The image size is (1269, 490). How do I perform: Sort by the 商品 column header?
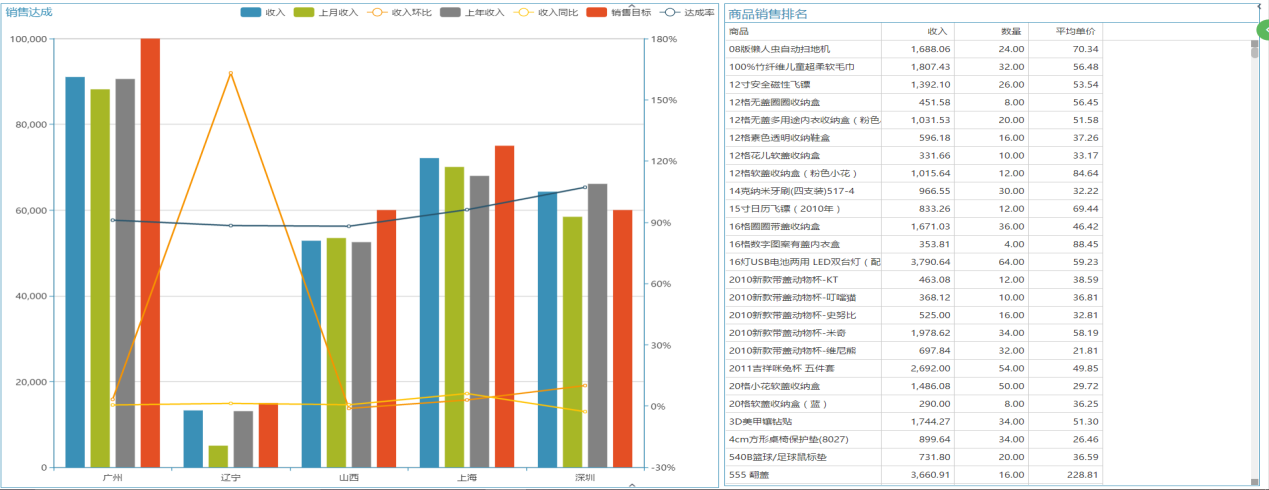(x=804, y=32)
